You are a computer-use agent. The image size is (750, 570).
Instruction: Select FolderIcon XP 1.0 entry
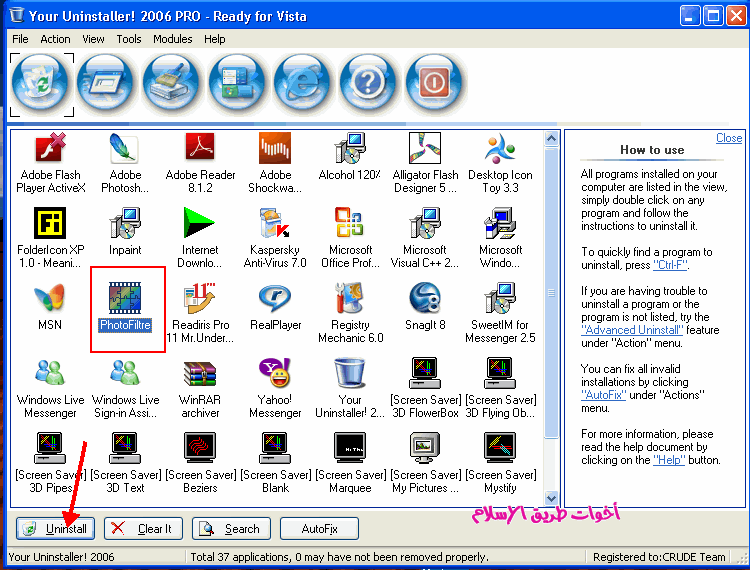(50, 238)
